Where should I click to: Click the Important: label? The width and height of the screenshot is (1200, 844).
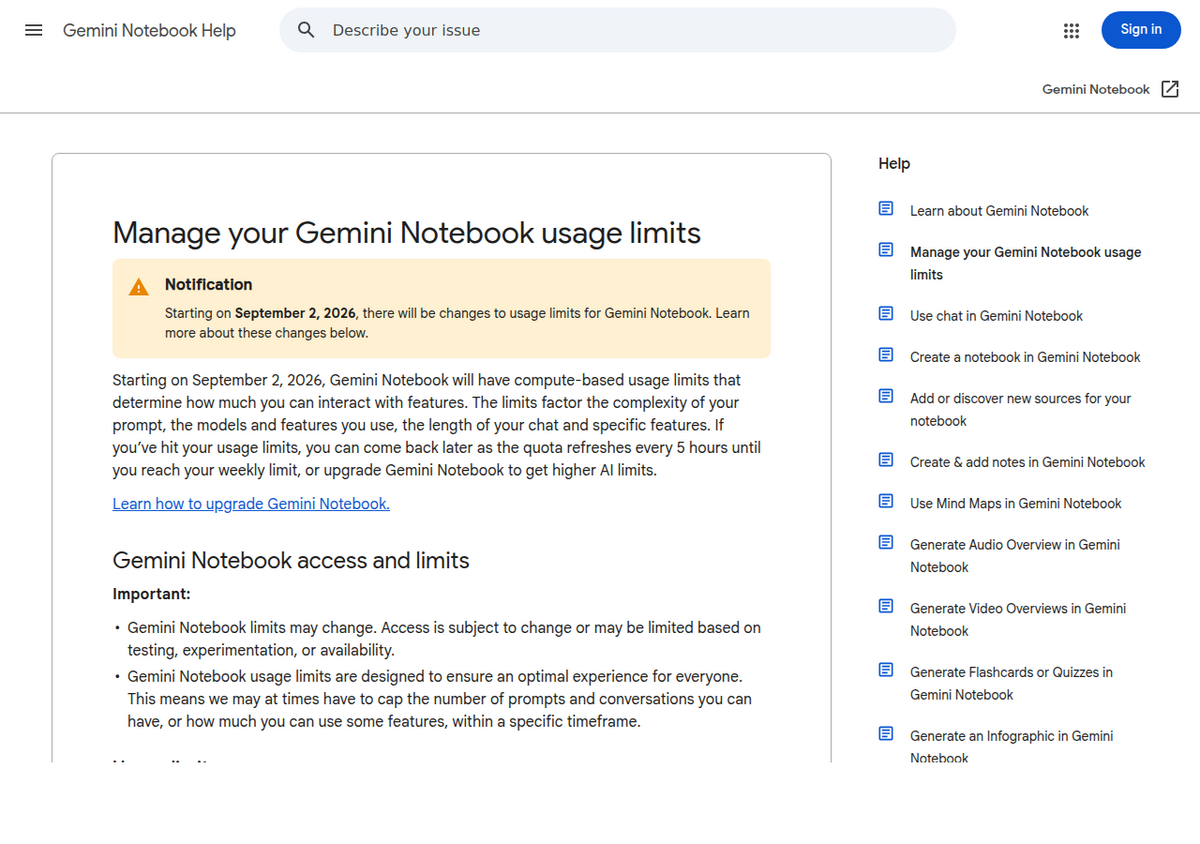(x=151, y=593)
